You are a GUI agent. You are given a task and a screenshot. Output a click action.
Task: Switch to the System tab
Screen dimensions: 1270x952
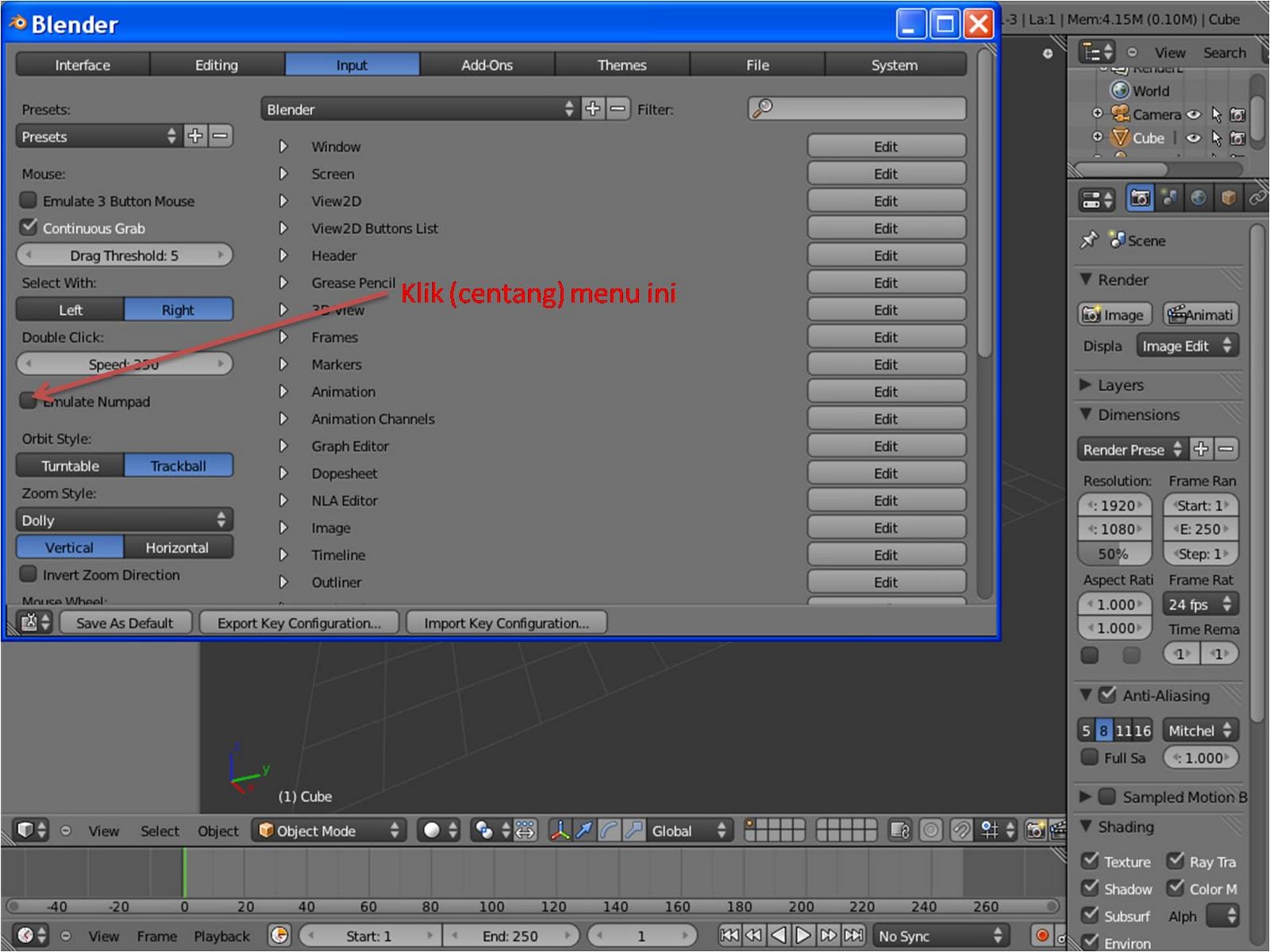tap(895, 65)
